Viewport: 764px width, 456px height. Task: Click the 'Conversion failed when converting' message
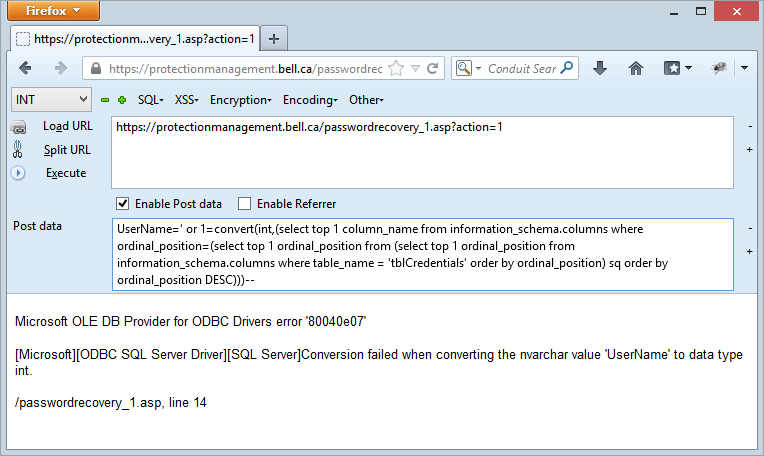tap(378, 362)
